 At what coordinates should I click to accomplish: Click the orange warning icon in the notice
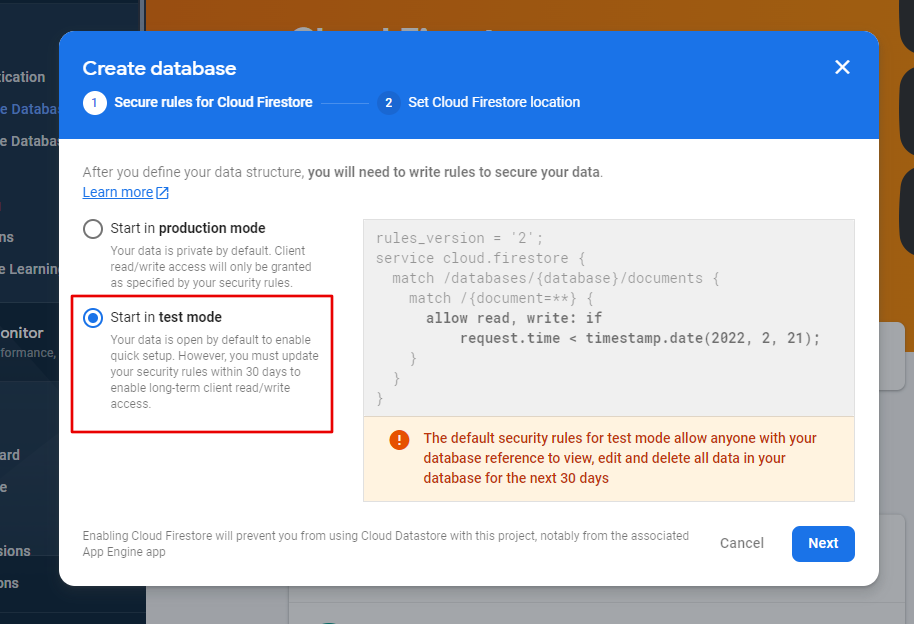point(400,438)
